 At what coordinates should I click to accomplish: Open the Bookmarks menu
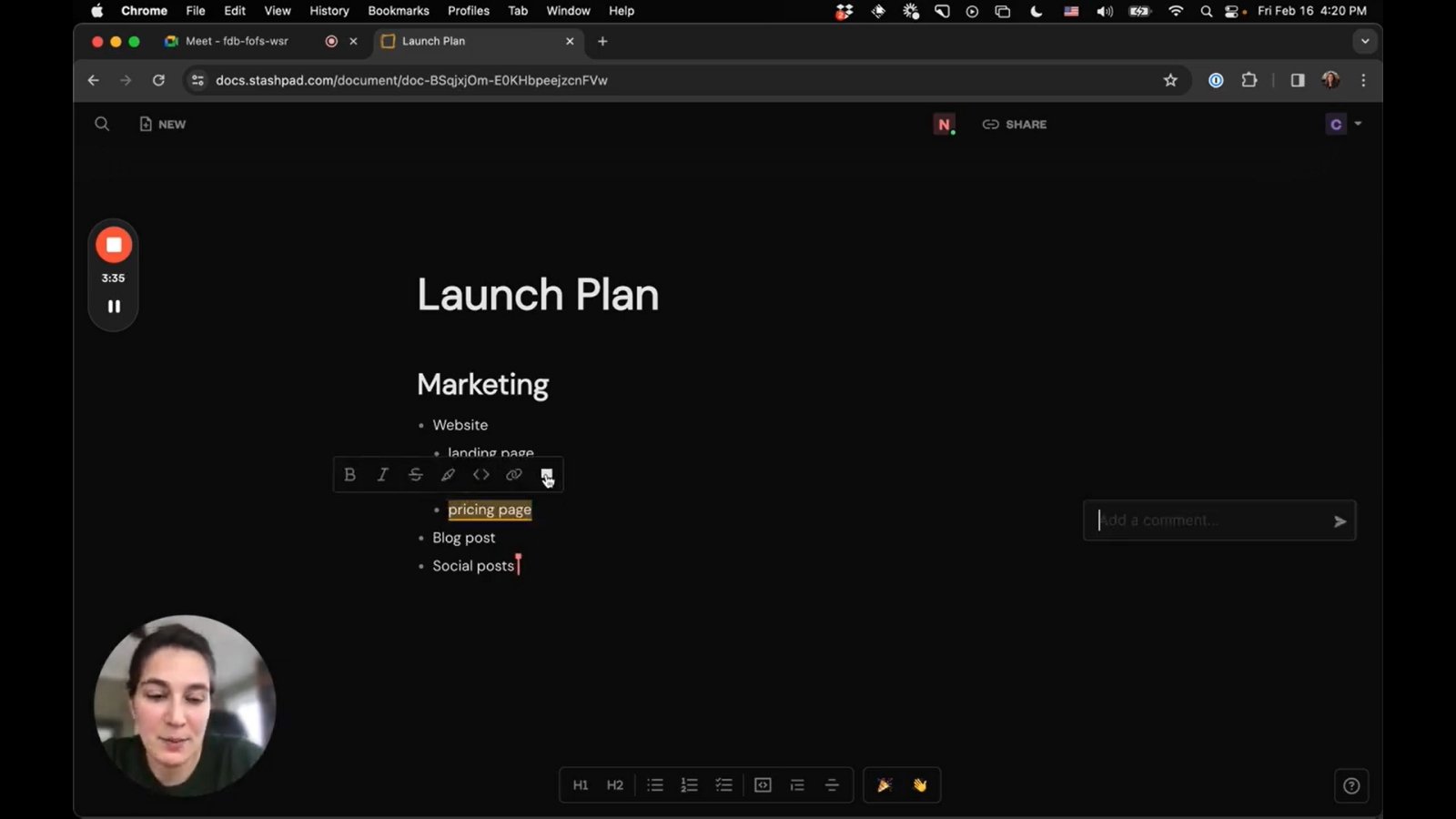click(399, 11)
